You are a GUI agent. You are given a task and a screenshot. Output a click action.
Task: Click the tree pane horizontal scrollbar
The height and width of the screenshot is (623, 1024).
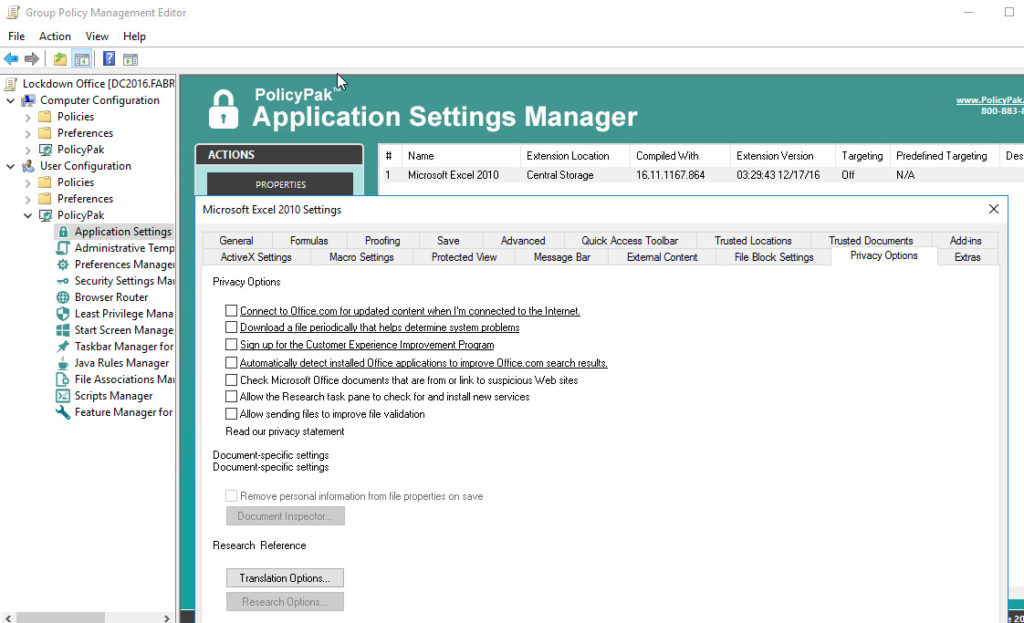tap(61, 618)
